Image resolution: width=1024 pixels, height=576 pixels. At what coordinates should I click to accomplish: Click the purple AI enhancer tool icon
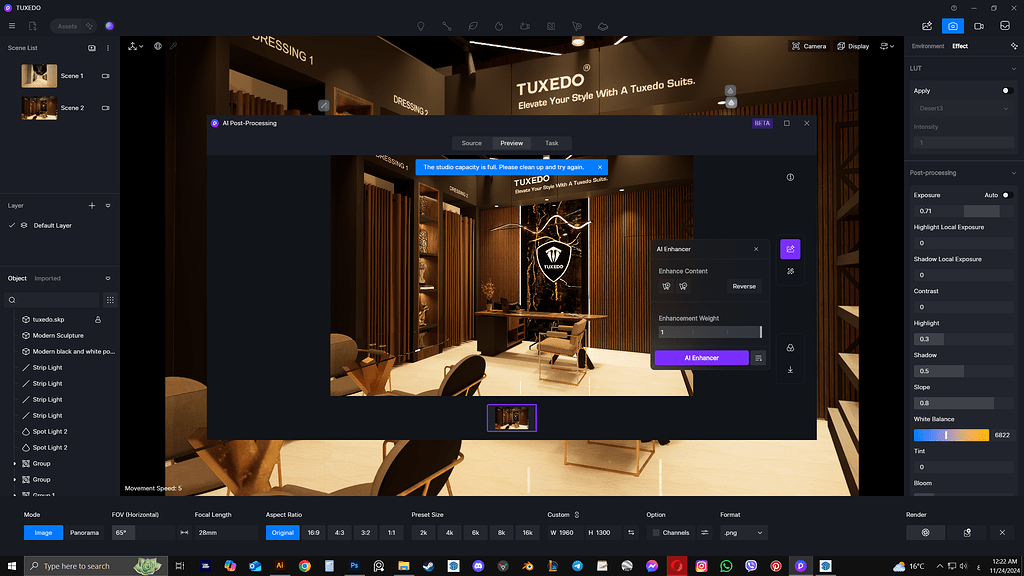pos(790,249)
